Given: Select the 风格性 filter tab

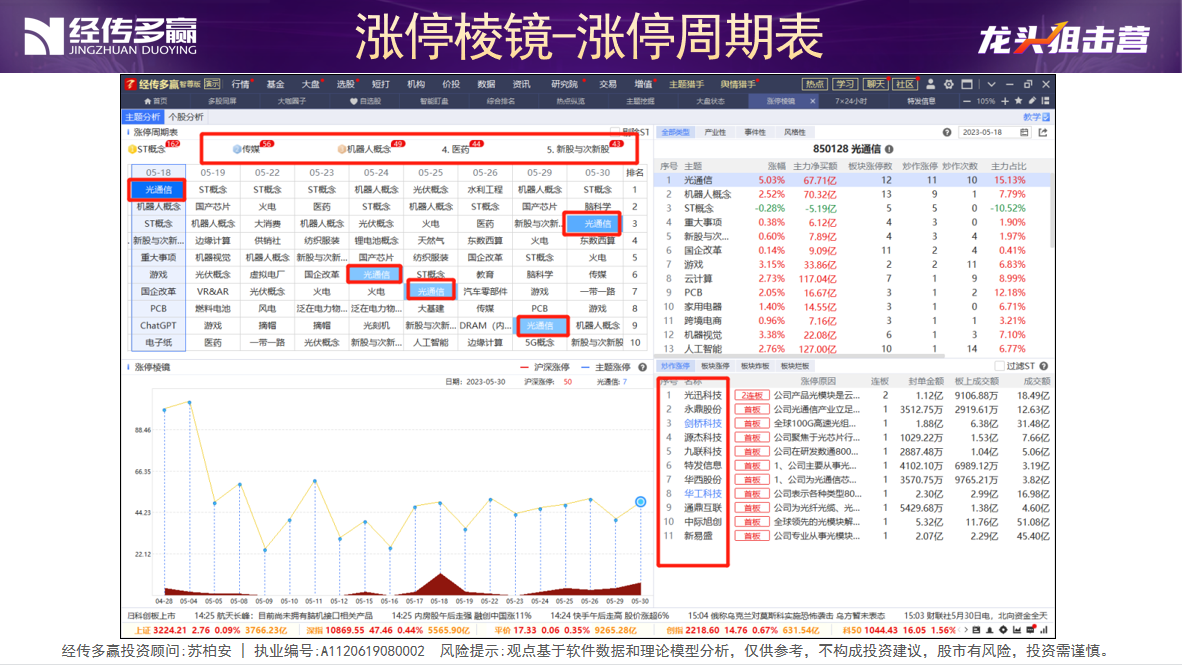Looking at the screenshot, I should (795, 132).
